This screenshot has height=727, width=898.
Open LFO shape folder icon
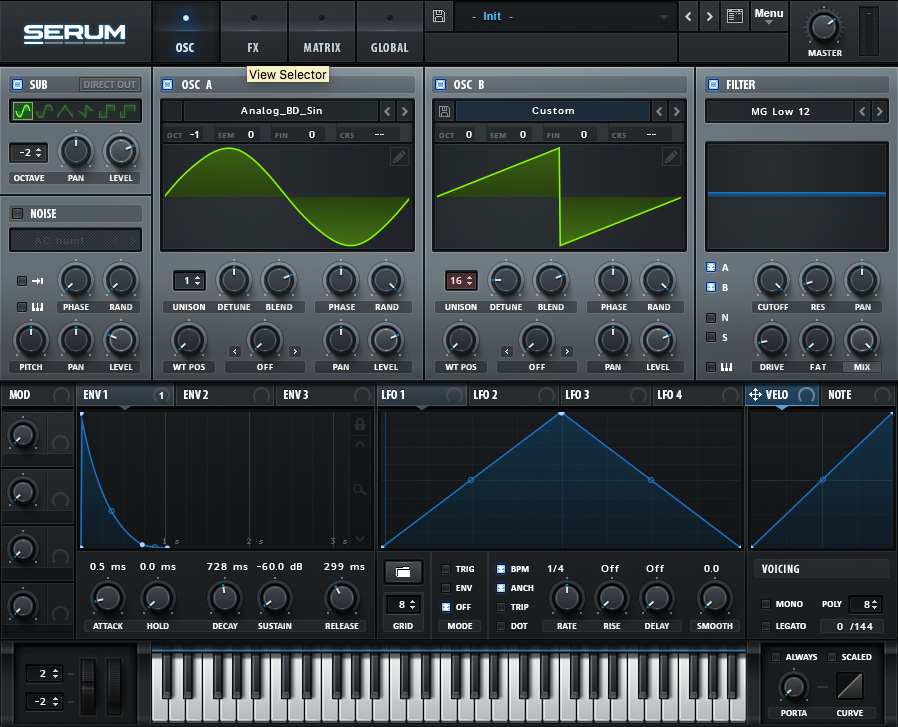pyautogui.click(x=403, y=572)
